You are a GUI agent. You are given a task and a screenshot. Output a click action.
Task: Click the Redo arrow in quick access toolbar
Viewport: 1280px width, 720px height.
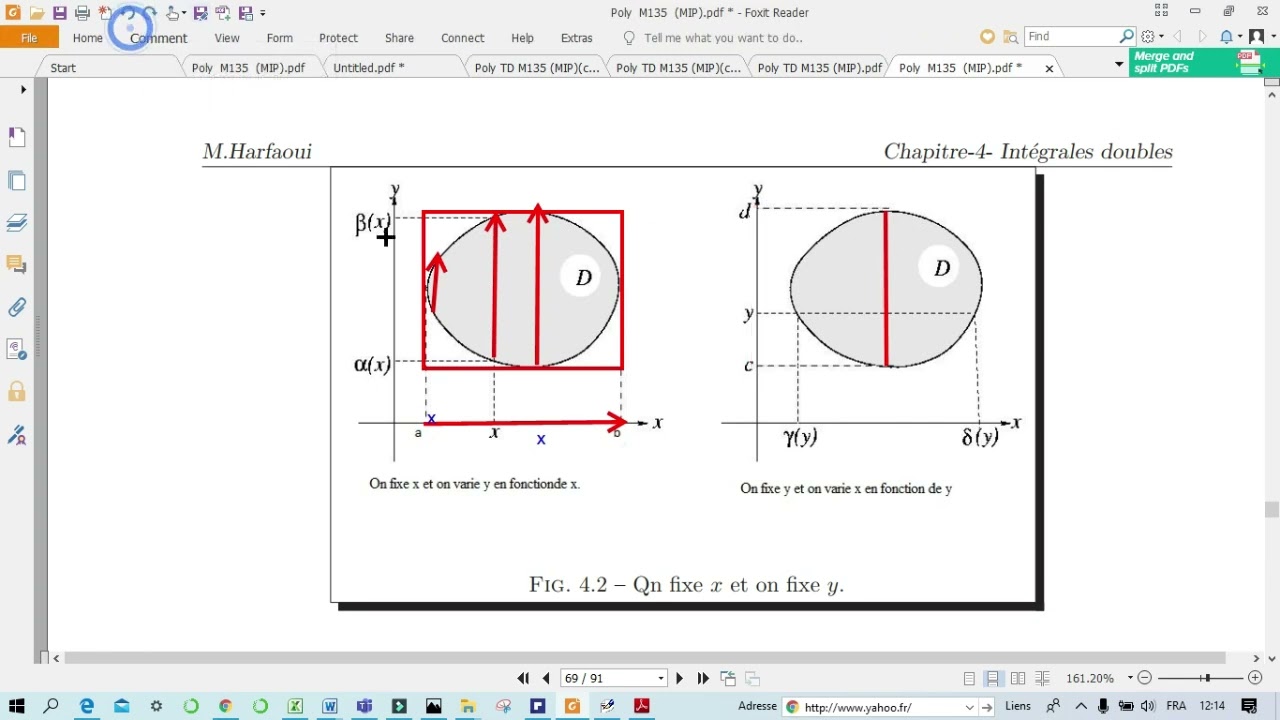[150, 13]
